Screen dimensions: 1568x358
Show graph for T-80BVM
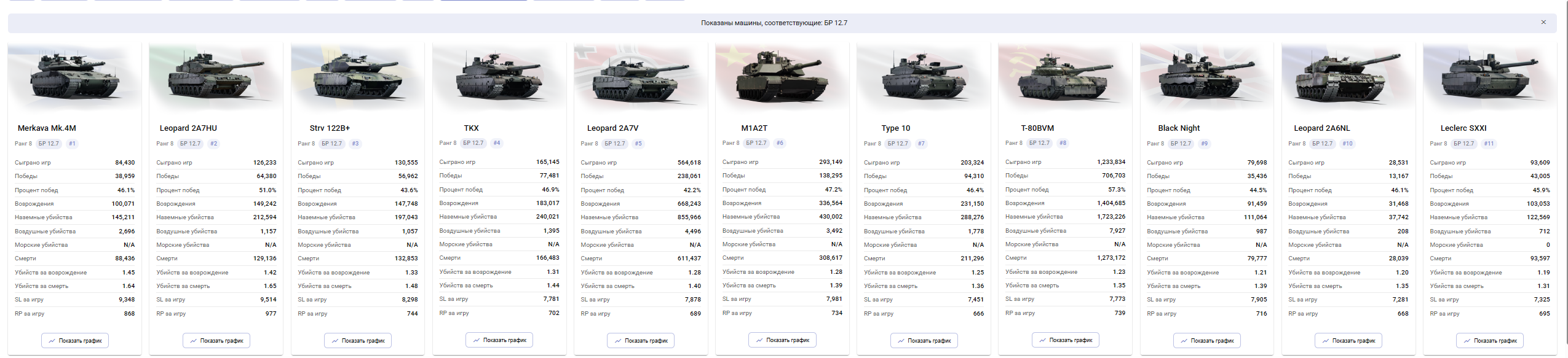tap(1066, 340)
